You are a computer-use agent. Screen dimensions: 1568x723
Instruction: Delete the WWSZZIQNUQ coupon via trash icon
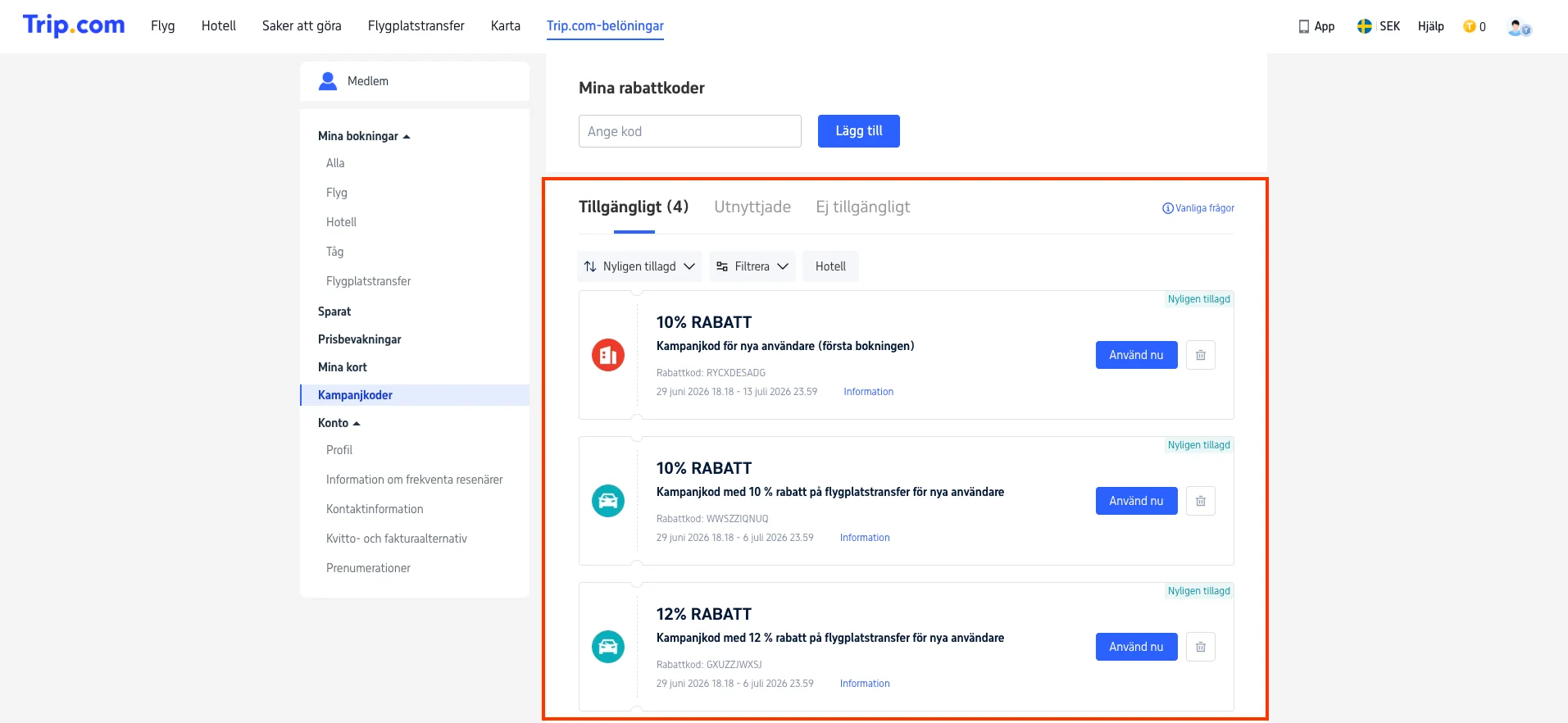(1201, 501)
